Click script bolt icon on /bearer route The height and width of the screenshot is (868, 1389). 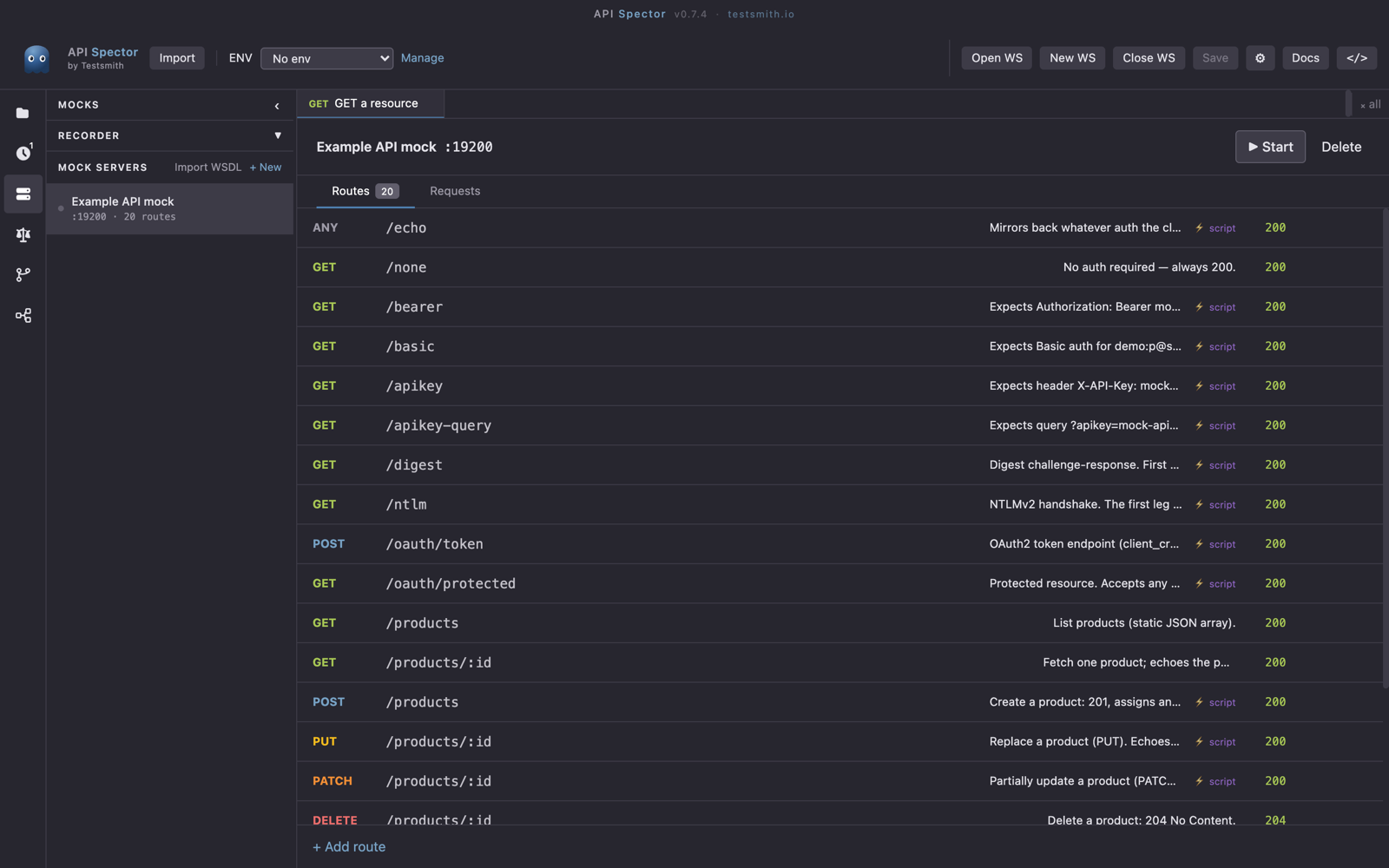click(x=1199, y=306)
